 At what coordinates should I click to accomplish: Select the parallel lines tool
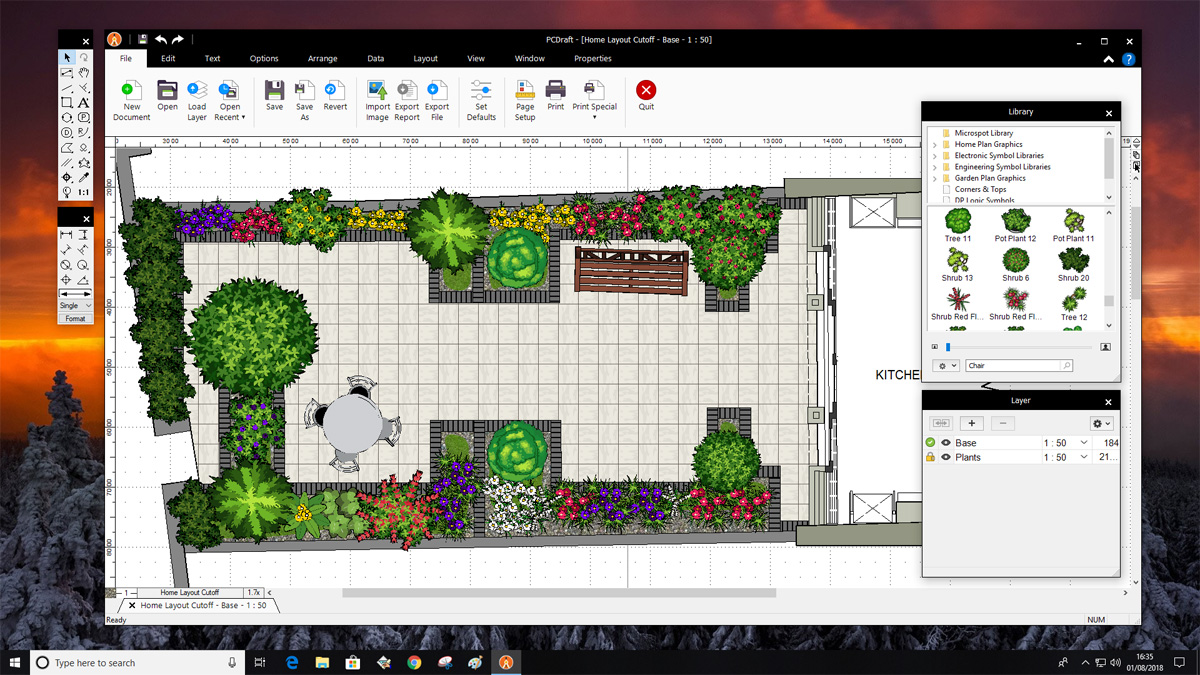[x=66, y=162]
